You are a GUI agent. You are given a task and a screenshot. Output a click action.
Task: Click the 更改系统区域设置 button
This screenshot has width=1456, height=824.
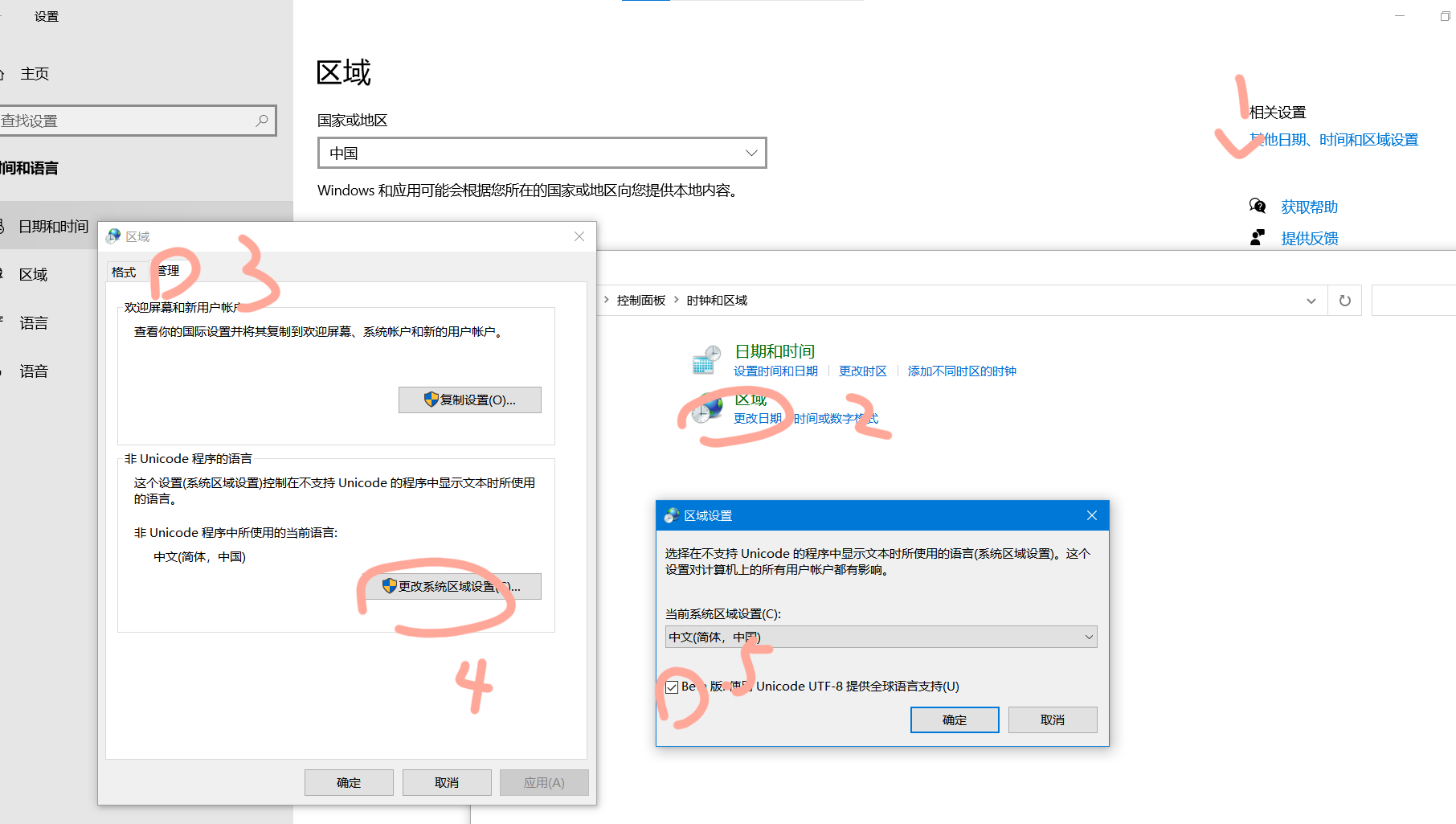452,586
